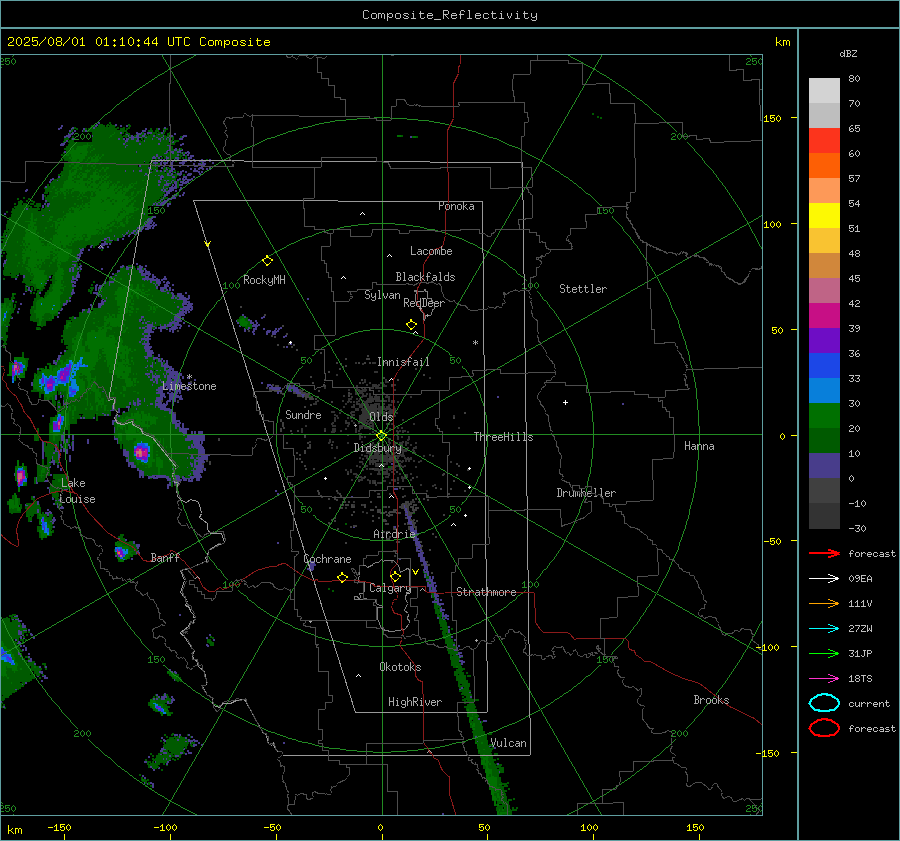Click the Hanna city label
This screenshot has width=900, height=841.
(x=699, y=446)
